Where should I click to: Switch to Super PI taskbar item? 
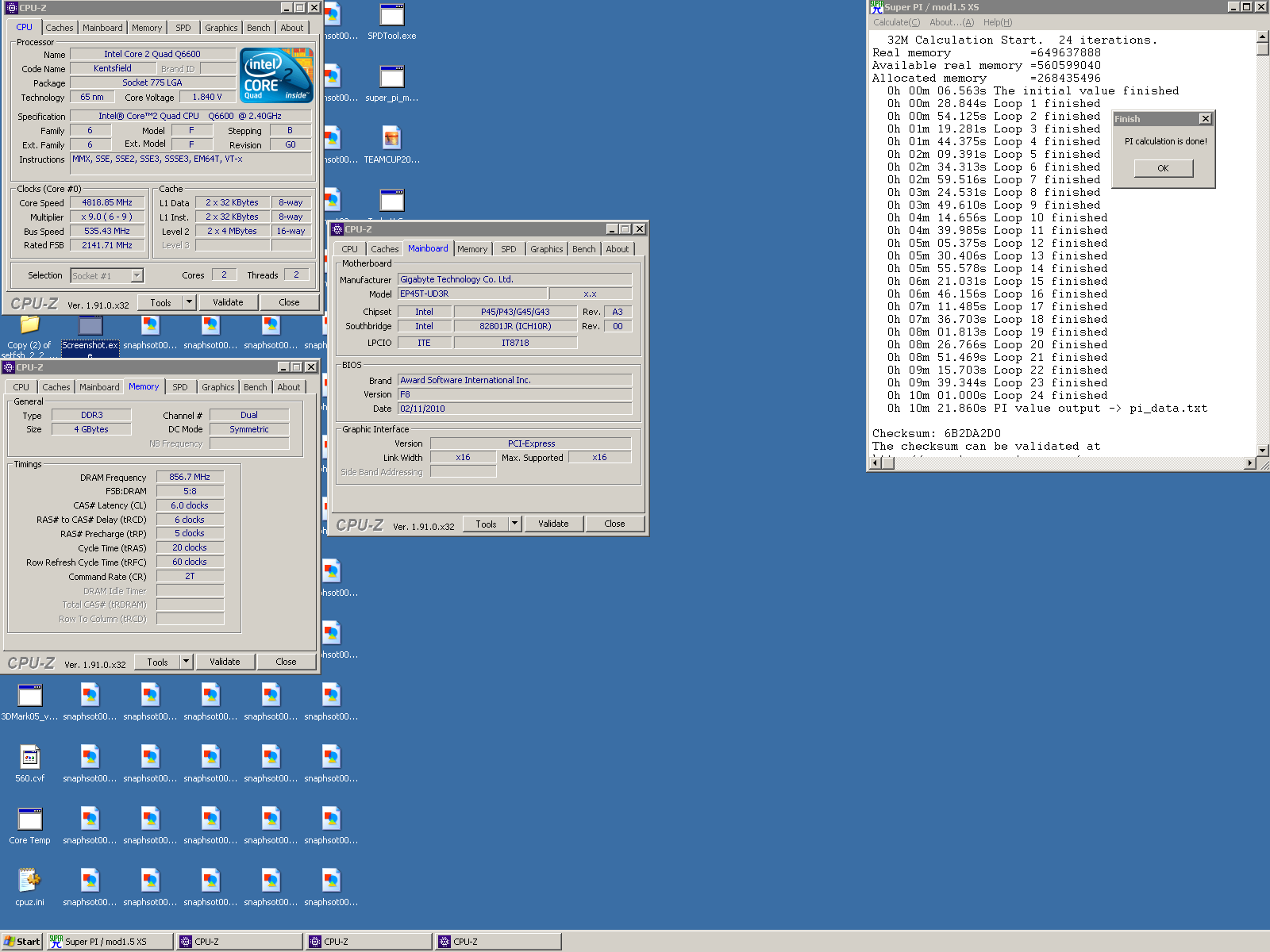pyautogui.click(x=110, y=942)
